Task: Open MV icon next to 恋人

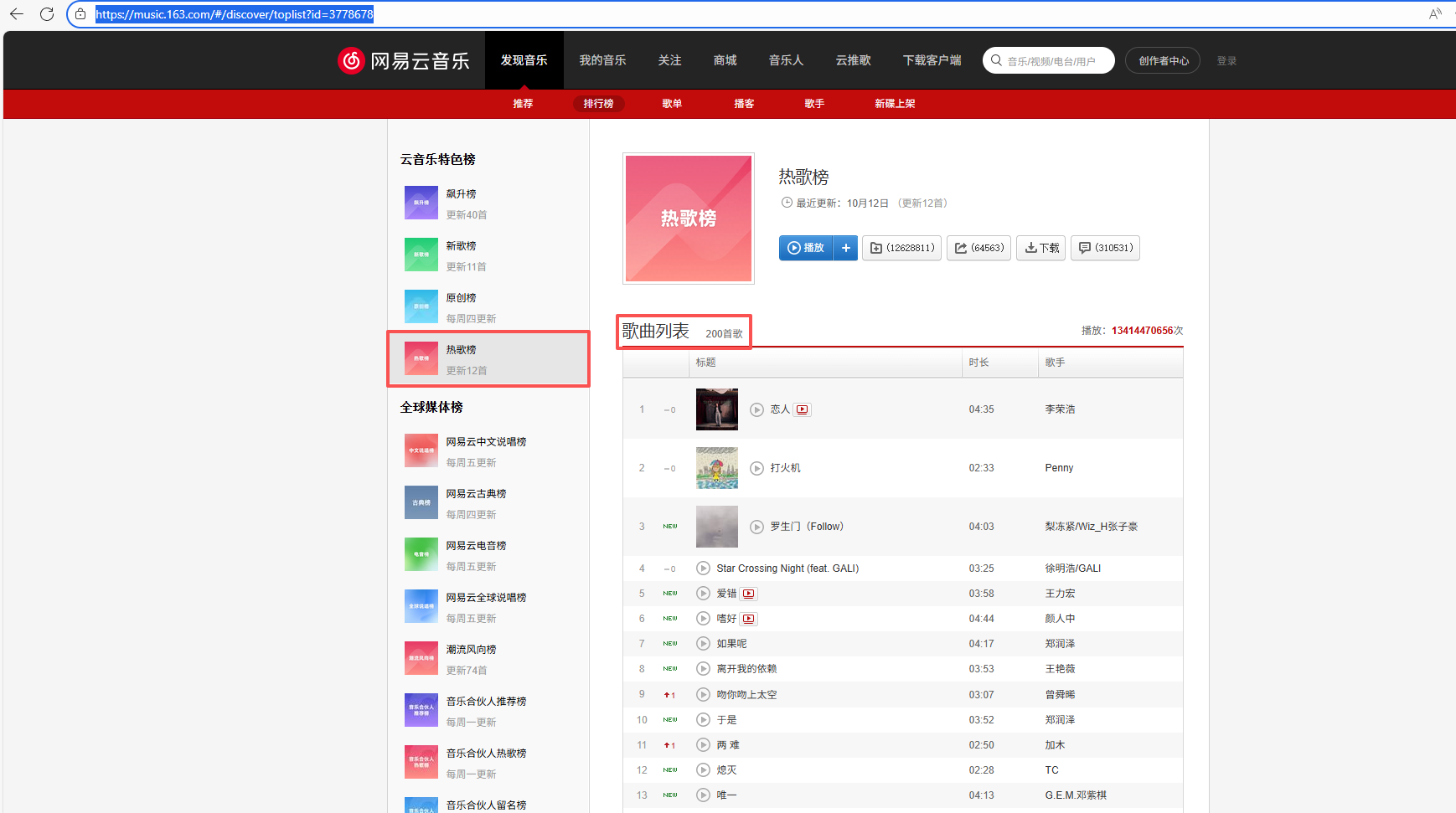Action: (x=803, y=409)
